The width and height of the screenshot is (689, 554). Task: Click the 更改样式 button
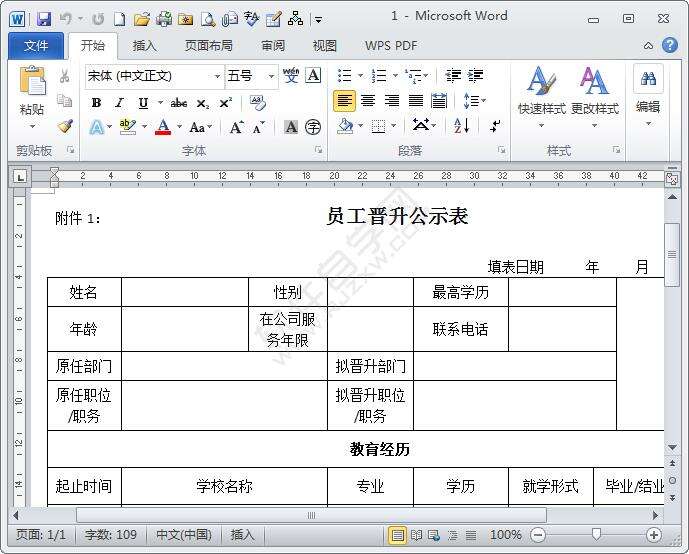(x=595, y=97)
